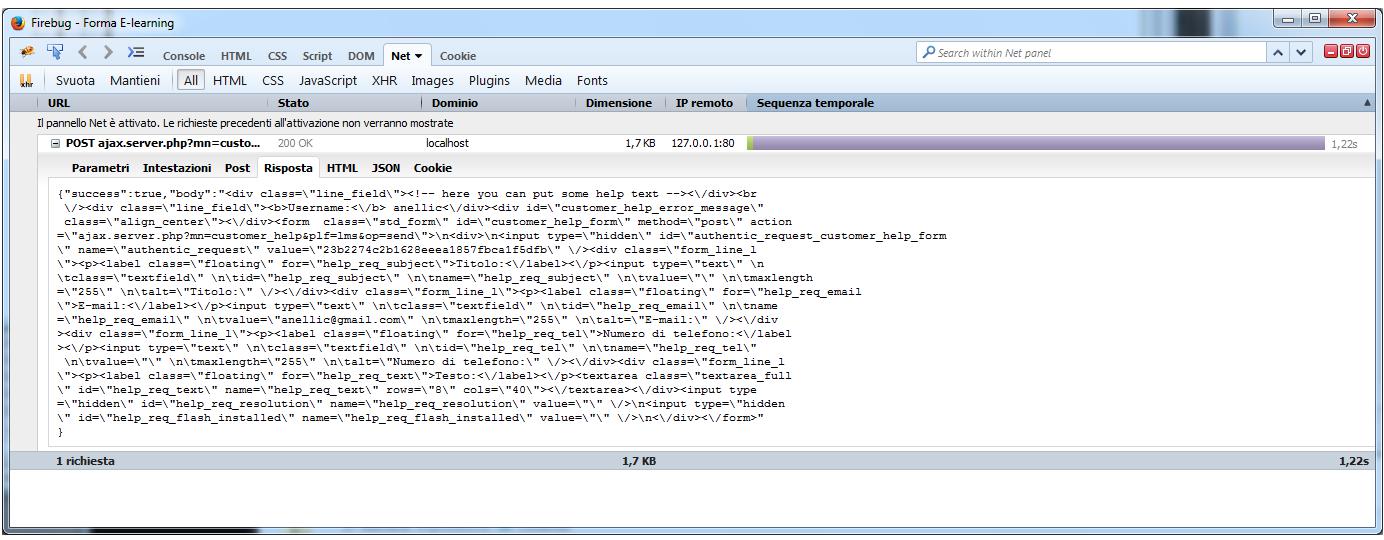Click the purple request timeline bar

(x=1036, y=144)
